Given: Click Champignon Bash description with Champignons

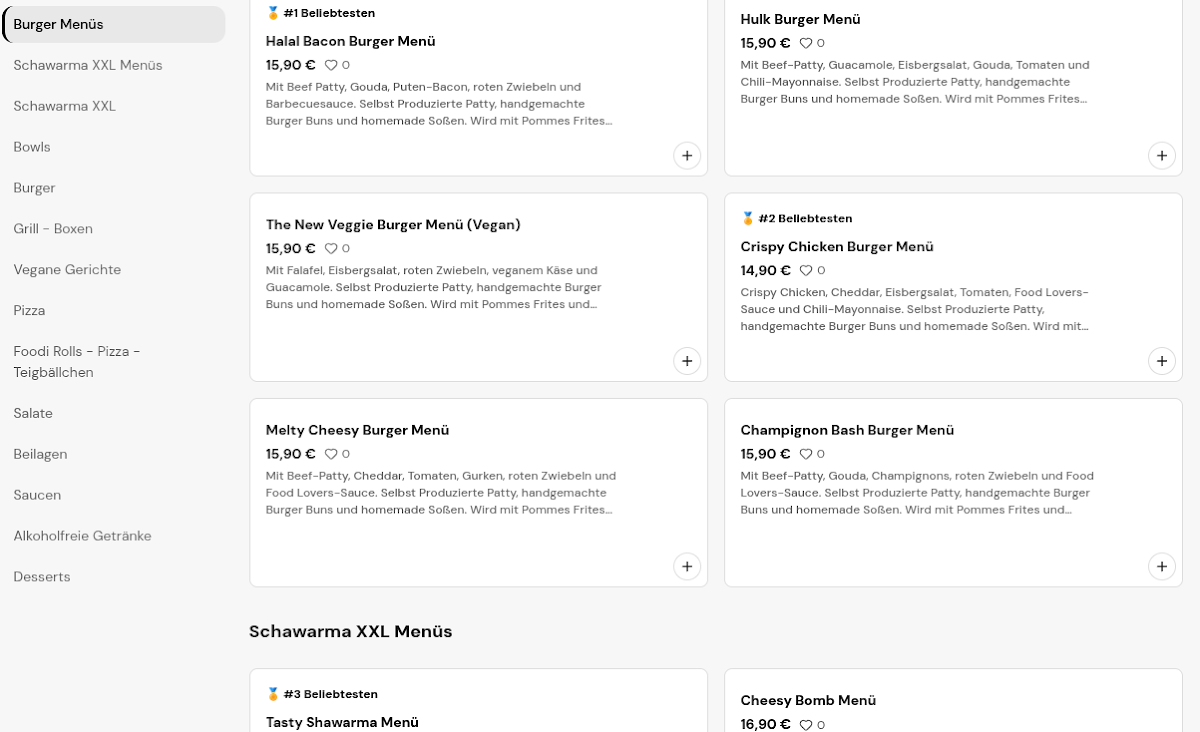Looking at the screenshot, I should [x=917, y=493].
